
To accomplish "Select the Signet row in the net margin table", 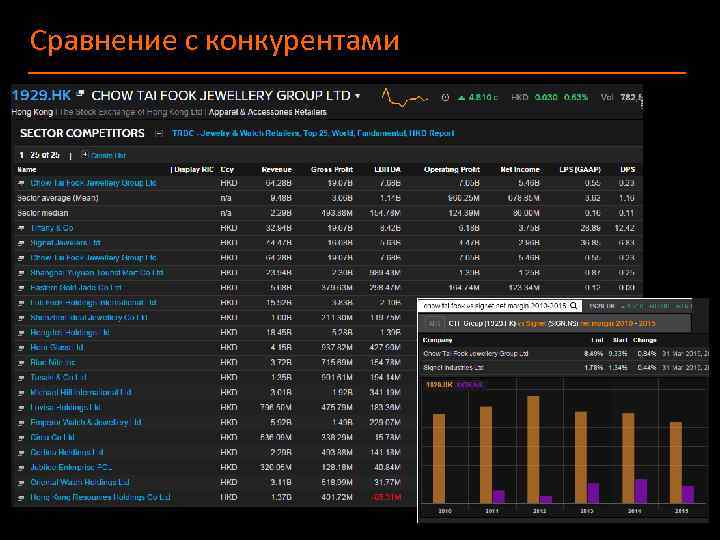I will click(x=565, y=368).
